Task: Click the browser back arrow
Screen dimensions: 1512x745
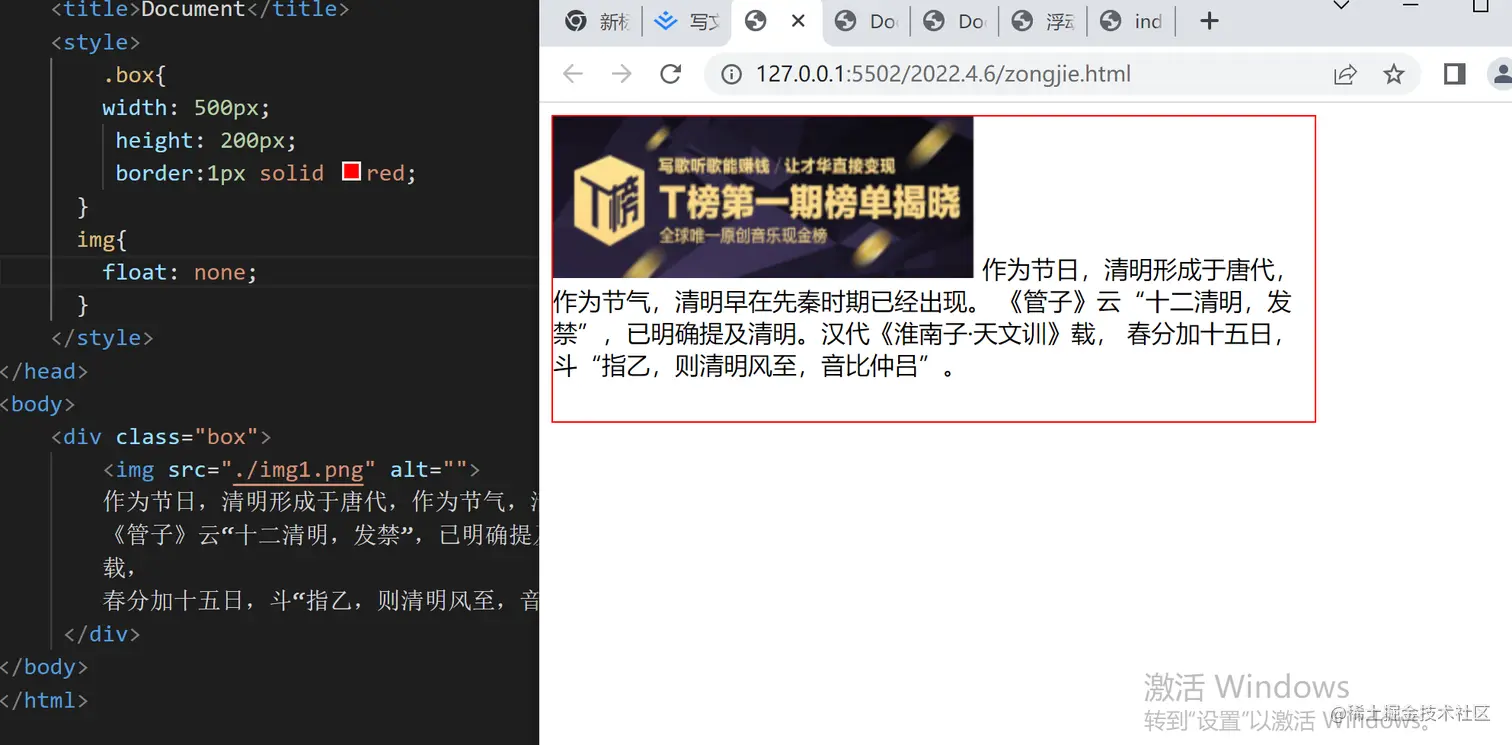Action: [x=572, y=74]
